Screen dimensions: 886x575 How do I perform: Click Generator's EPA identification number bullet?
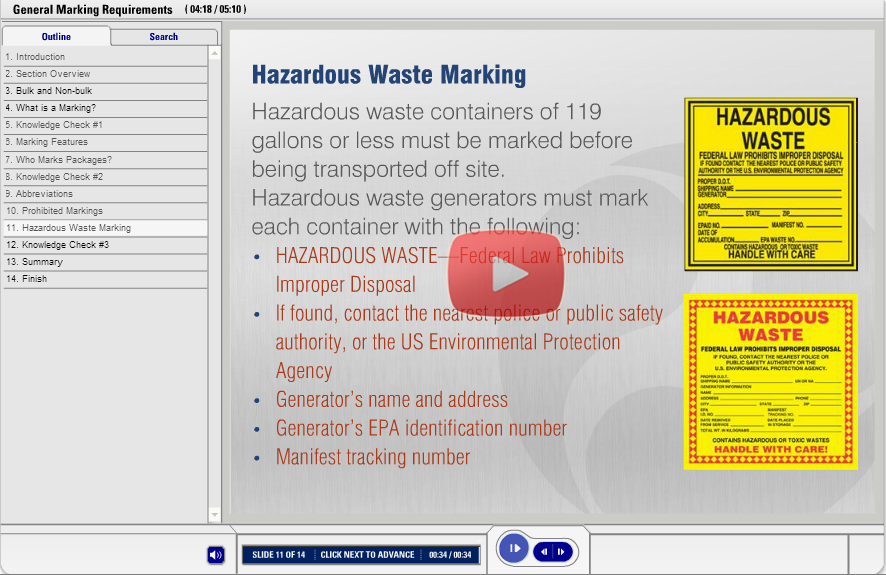click(x=421, y=428)
